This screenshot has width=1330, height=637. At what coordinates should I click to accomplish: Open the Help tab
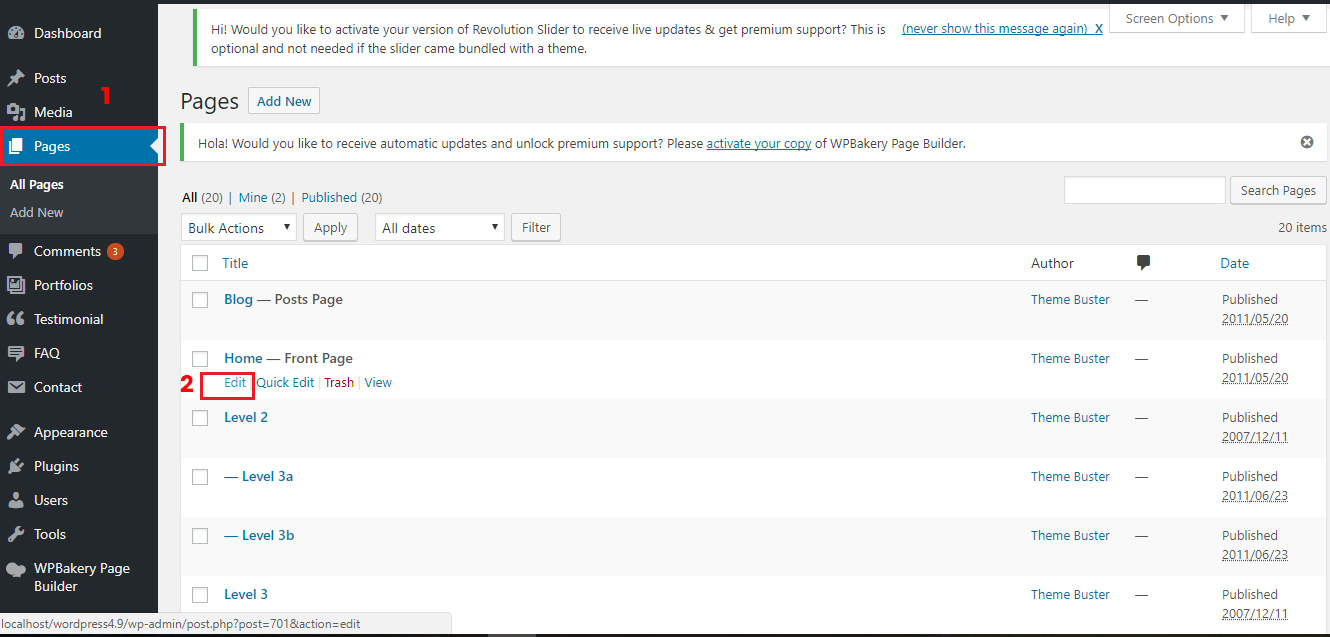tap(1289, 18)
